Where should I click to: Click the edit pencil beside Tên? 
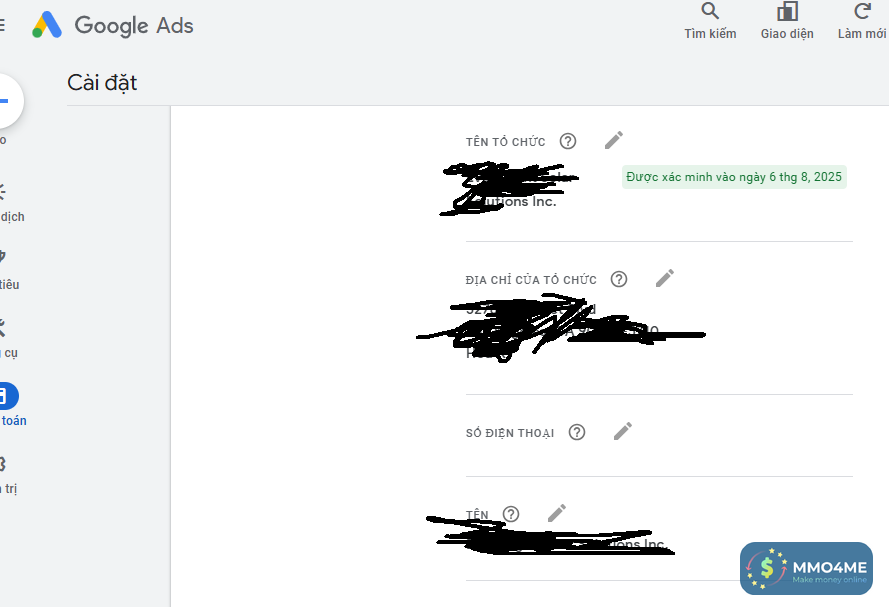coord(557,513)
